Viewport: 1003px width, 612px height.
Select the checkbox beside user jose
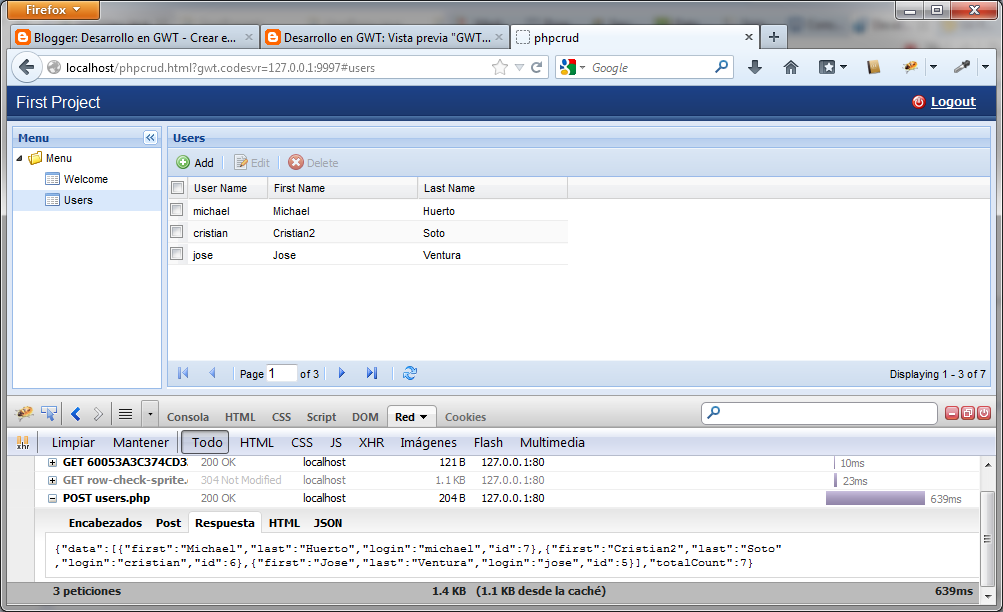177,254
